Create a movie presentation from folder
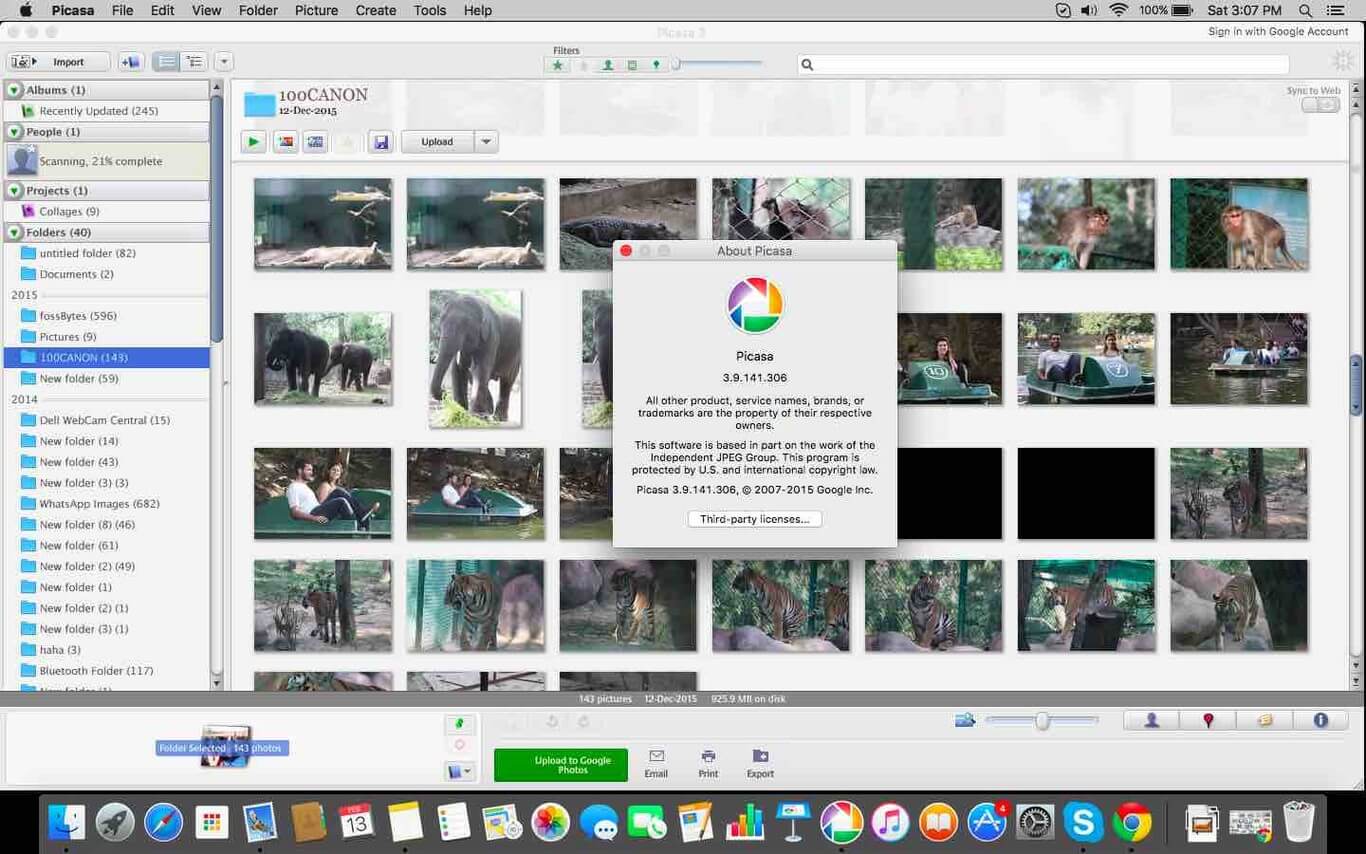The image size is (1366, 854). (316, 142)
